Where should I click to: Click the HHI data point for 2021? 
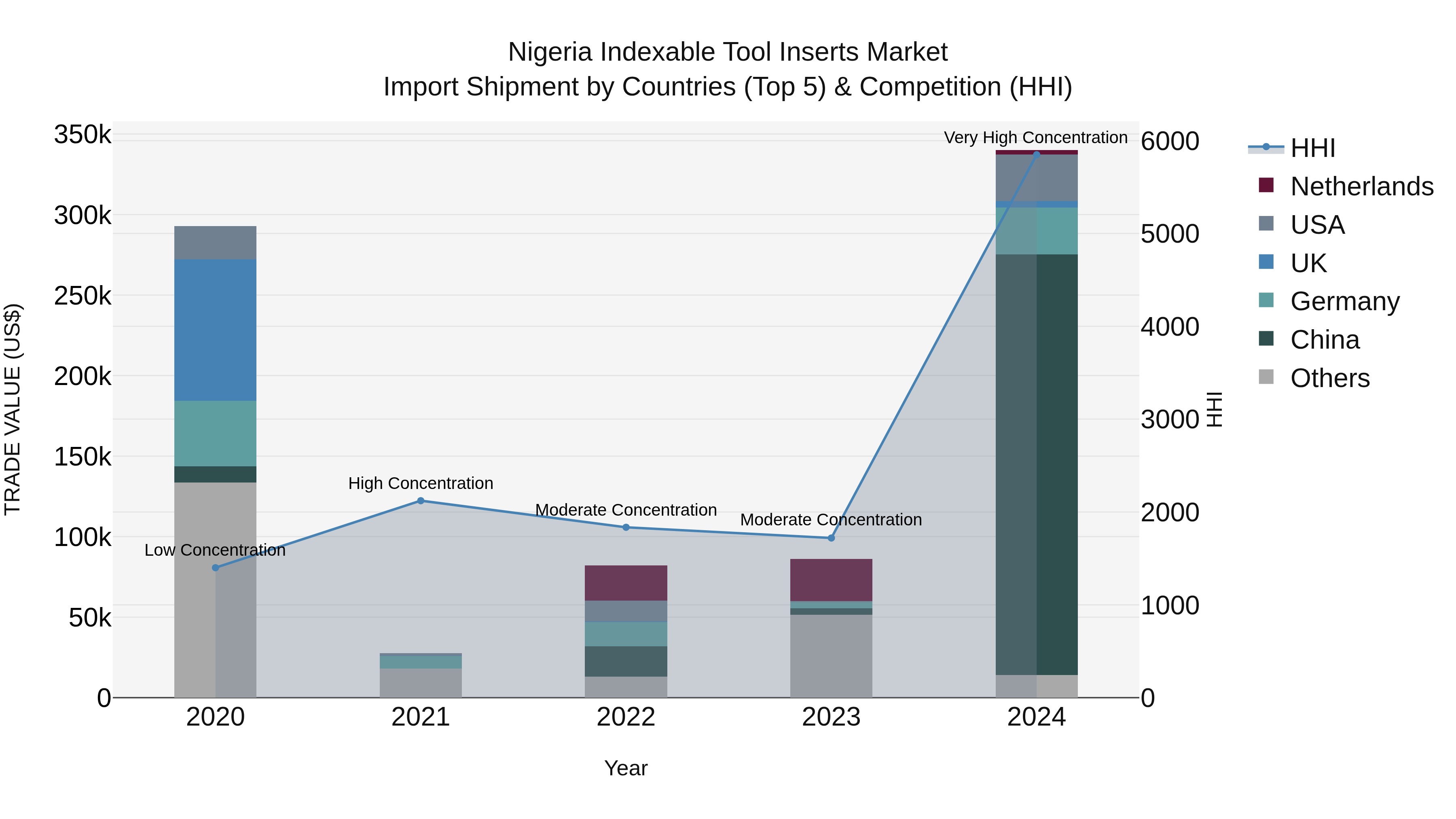421,501
